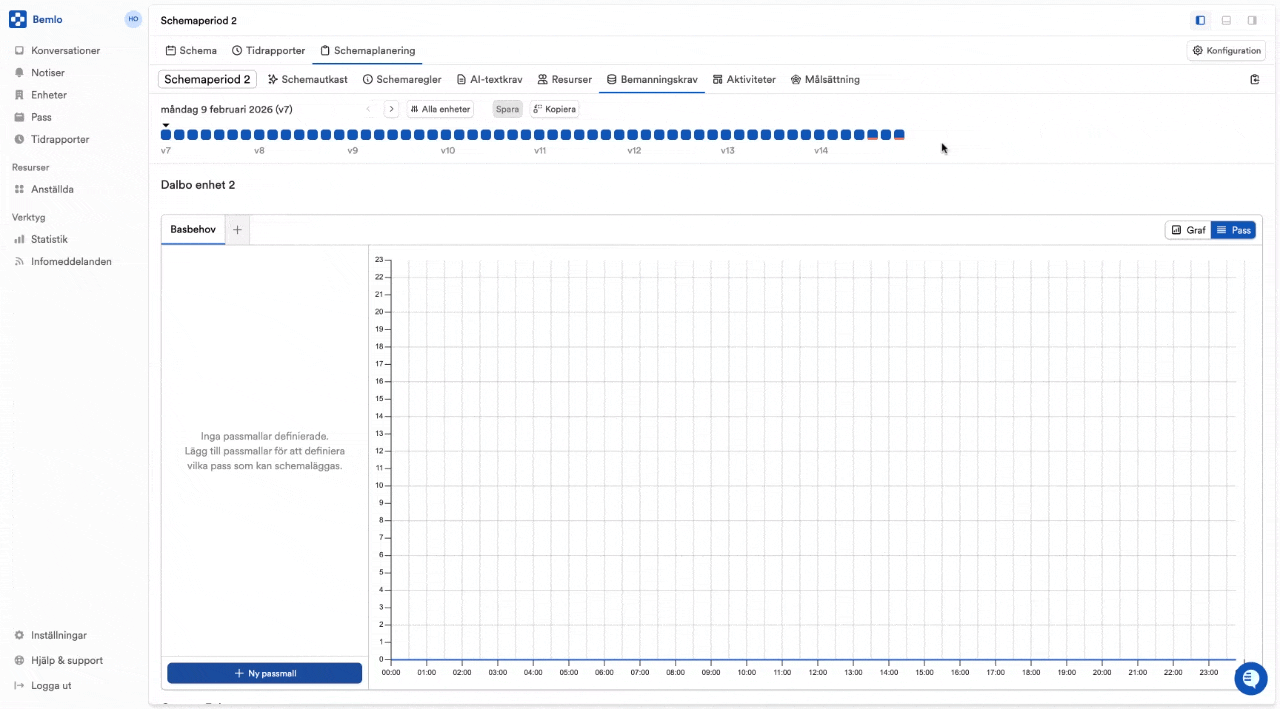Click Logga ut
The image size is (1280, 709).
coord(51,685)
